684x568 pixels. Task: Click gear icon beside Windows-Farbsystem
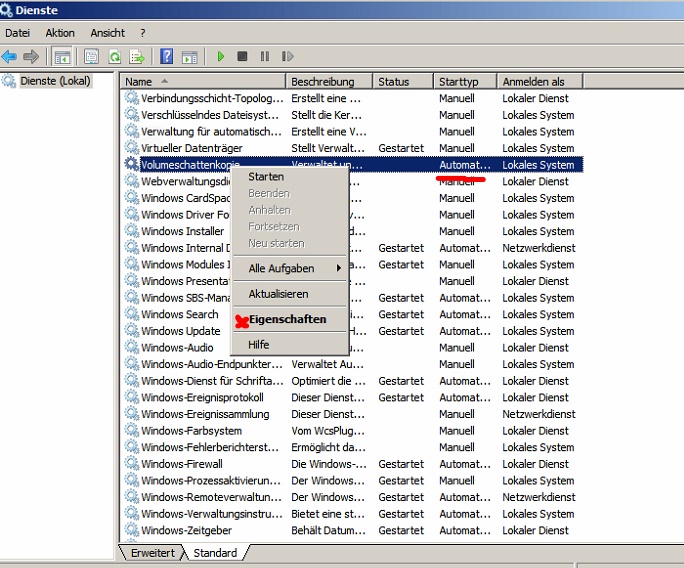(131, 430)
